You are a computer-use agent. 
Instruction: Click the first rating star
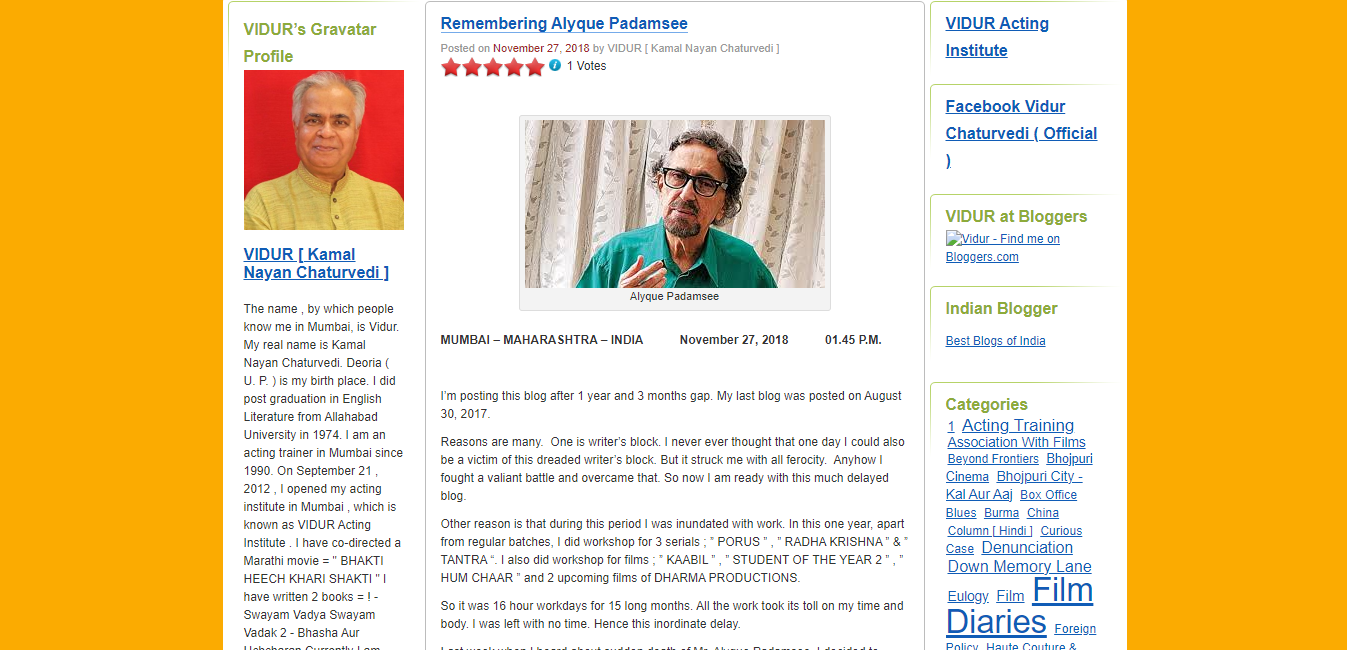tap(451, 67)
